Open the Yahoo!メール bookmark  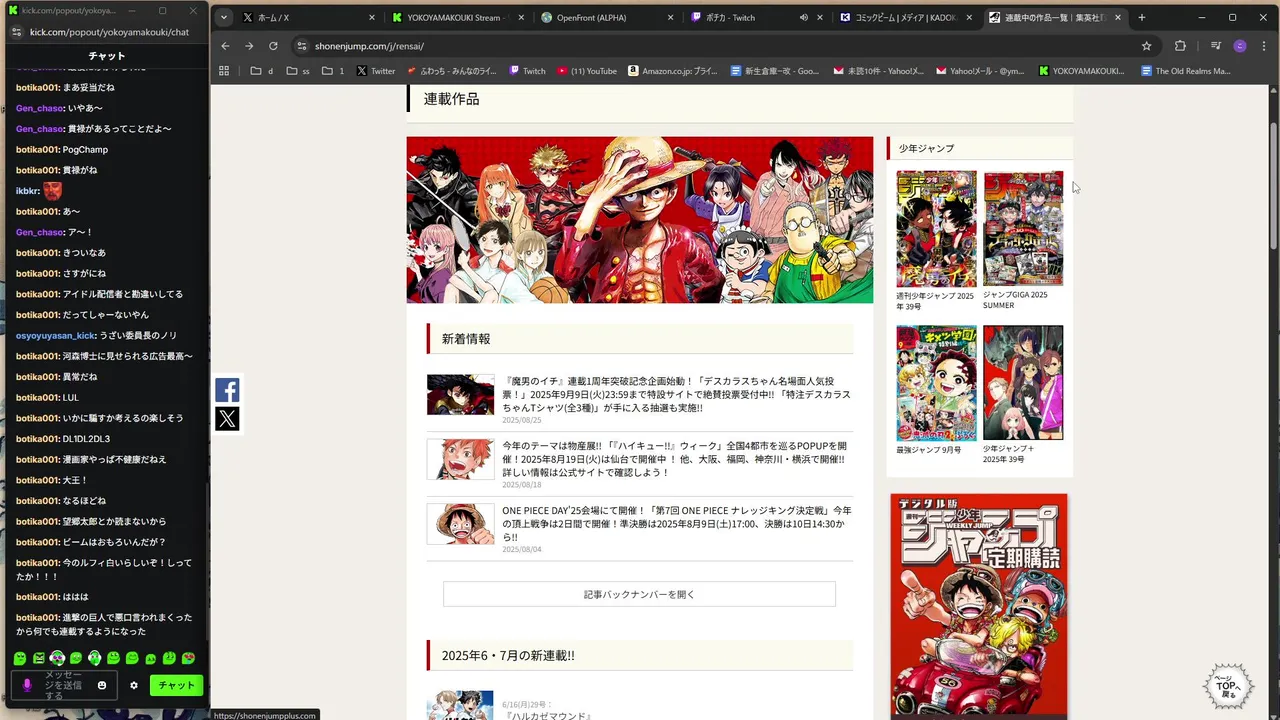click(979, 71)
